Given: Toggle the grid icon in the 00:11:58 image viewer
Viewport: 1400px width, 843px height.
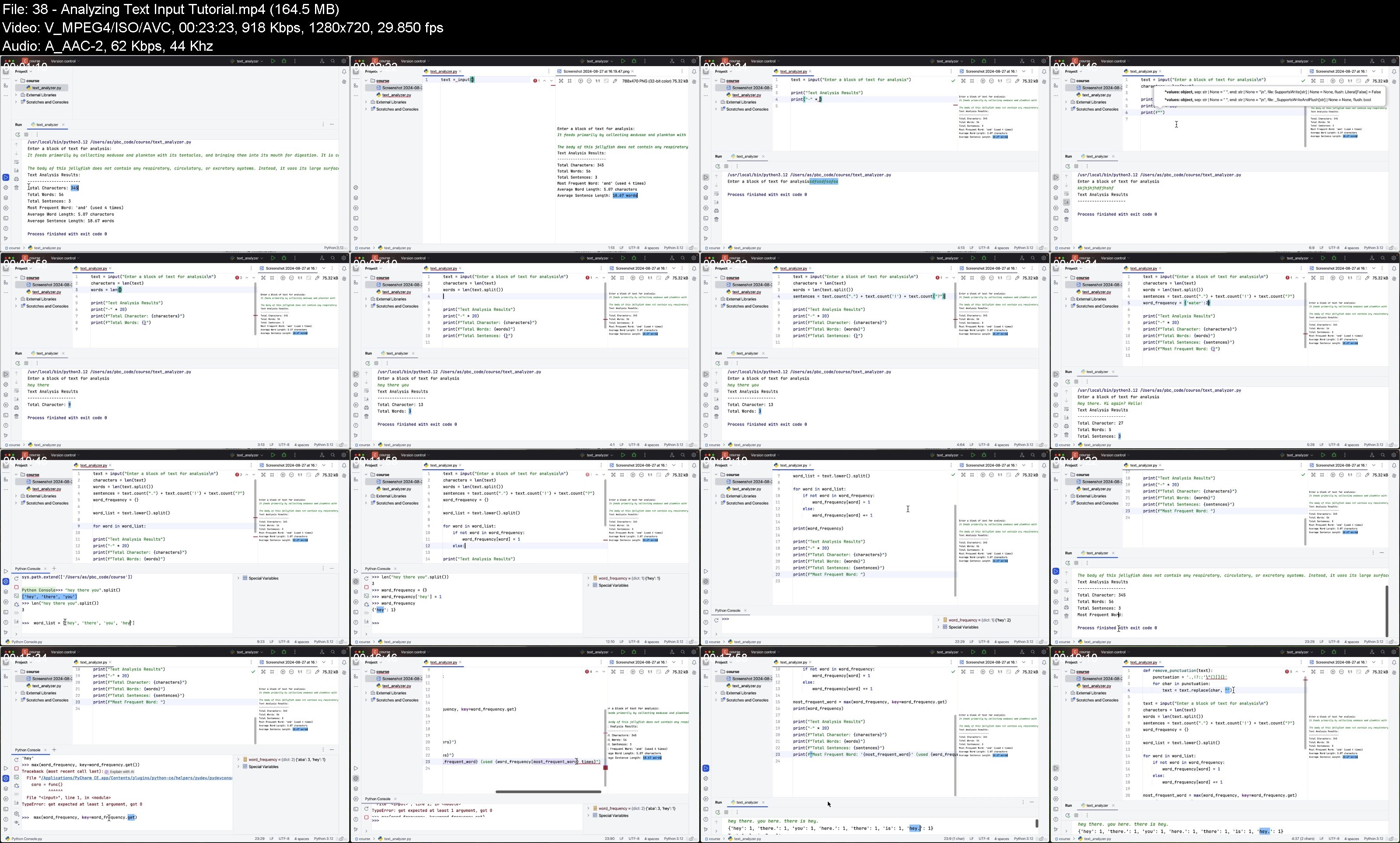Looking at the screenshot, I should 622,475.
